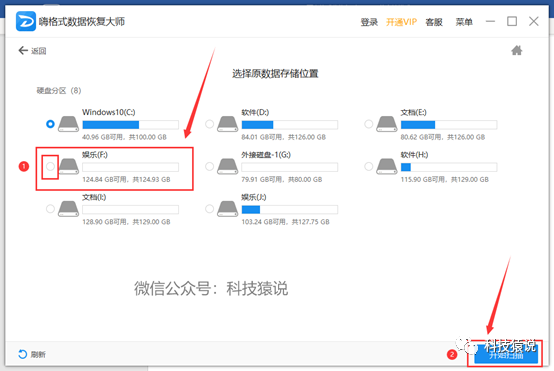Click the 娱乐(J:) drive icon
The image size is (554, 371).
tap(228, 209)
